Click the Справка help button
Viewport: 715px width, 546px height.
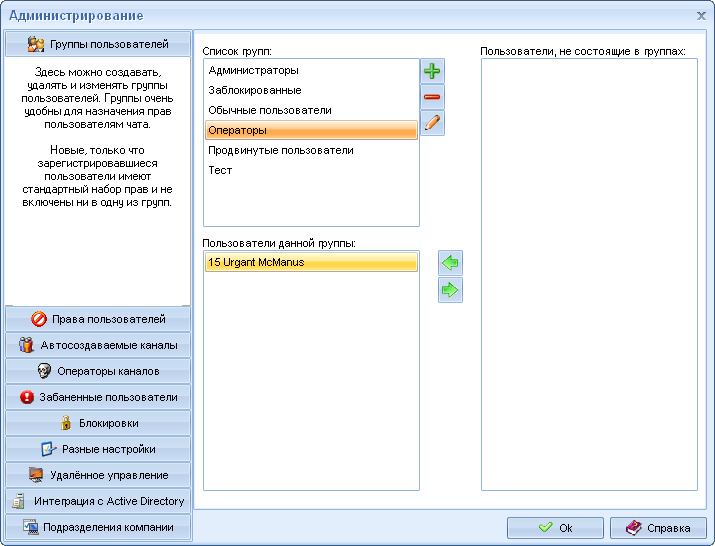pos(658,528)
